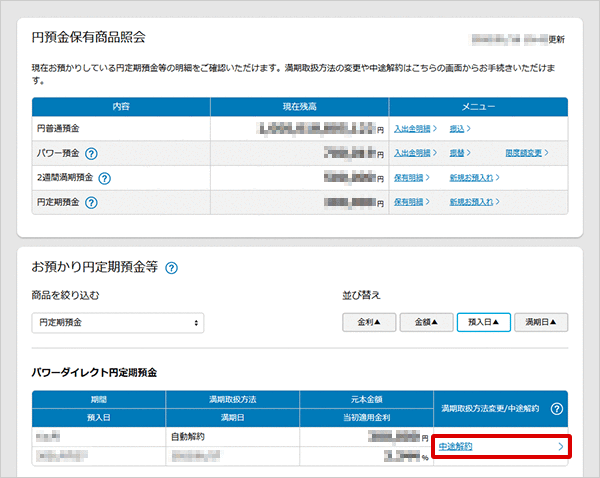Click the 自動解約 cell text
The height and width of the screenshot is (478, 600).
coord(188,436)
